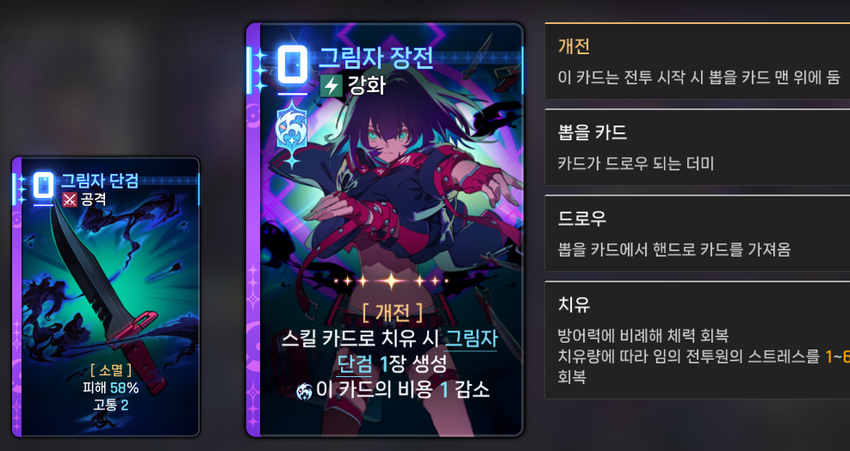
Task: Click the 피해 58% damage text
Action: pos(111,388)
